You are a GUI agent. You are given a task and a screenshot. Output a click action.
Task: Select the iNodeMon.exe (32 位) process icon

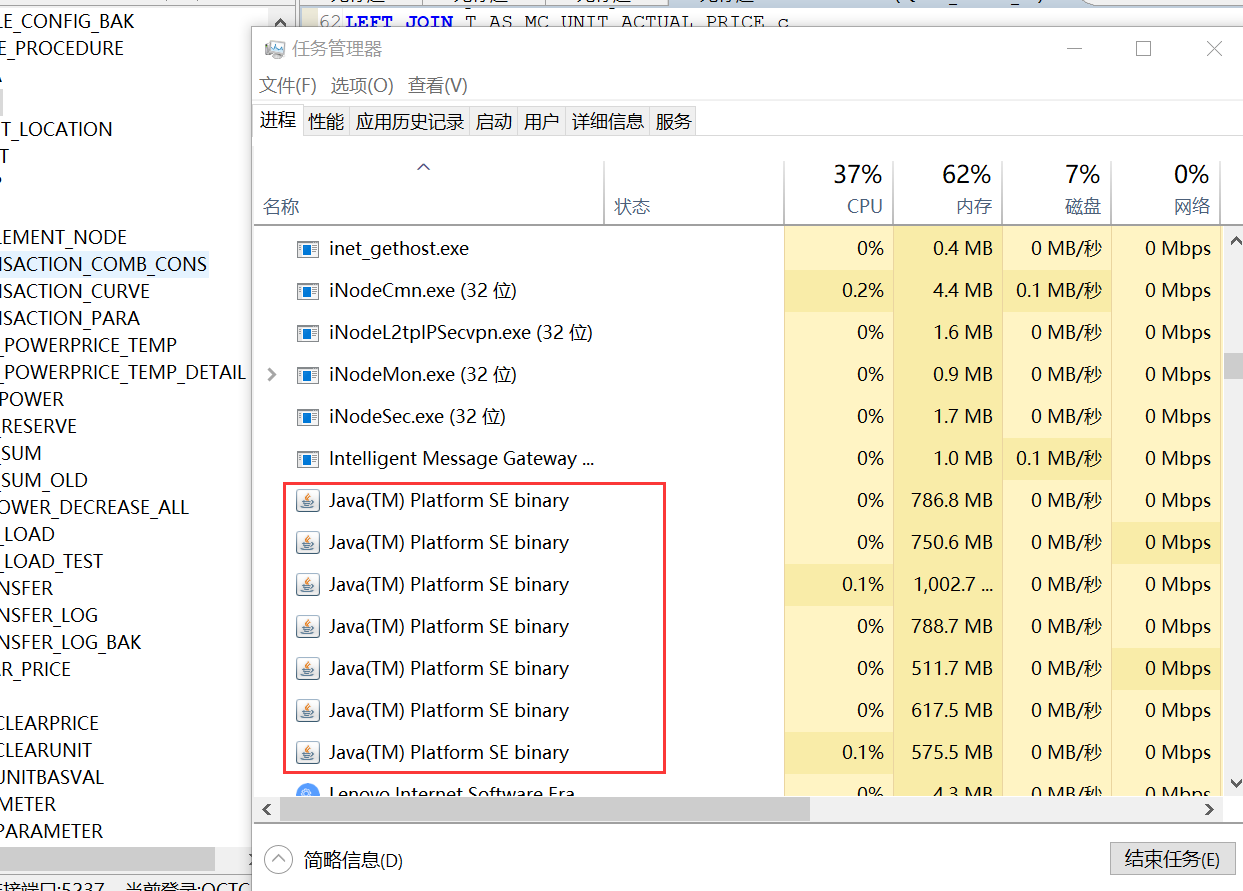pos(308,375)
